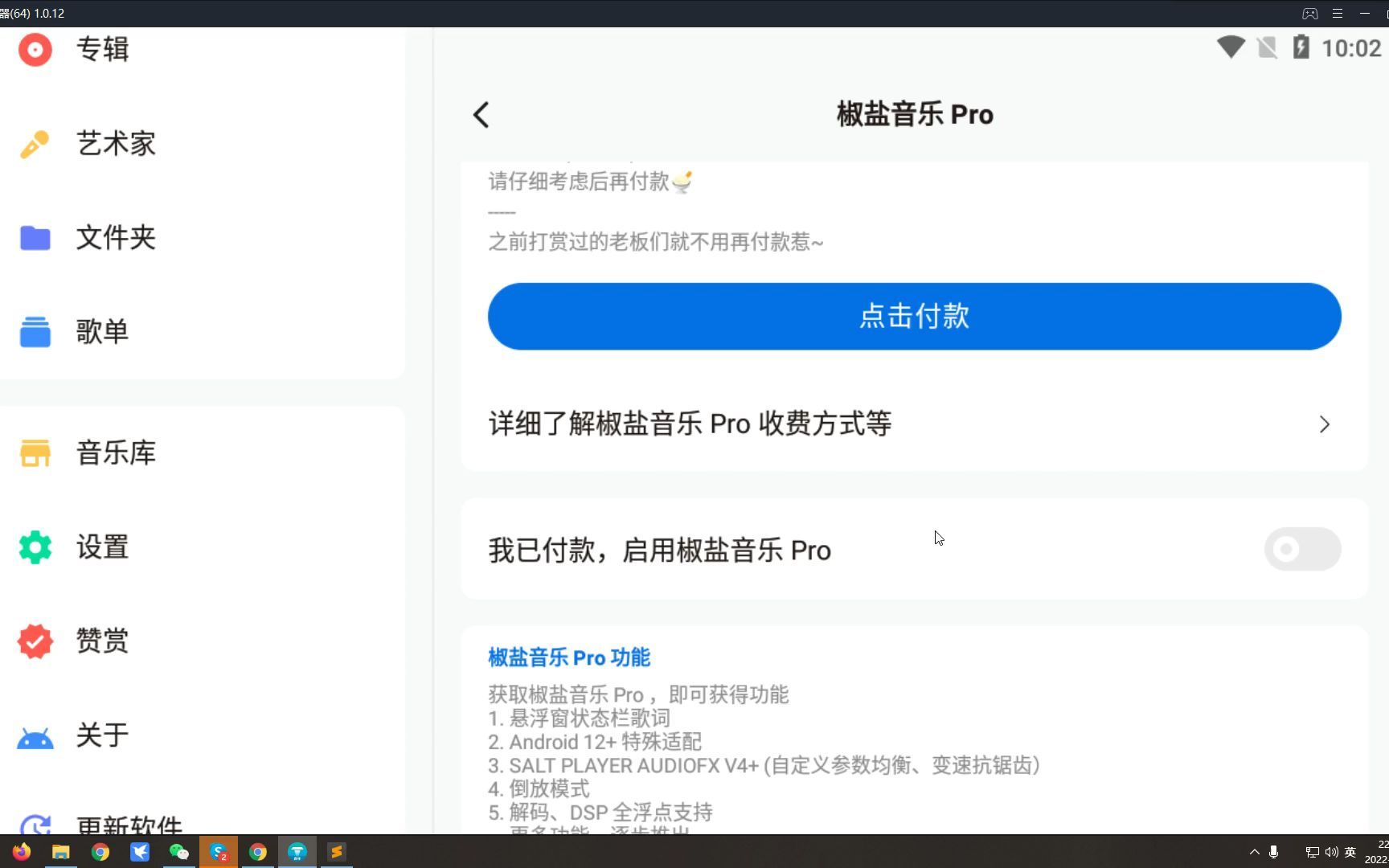Click feature line 2. Android 12+ 特殊适配
Screen dimensions: 1389x868
click(595, 741)
